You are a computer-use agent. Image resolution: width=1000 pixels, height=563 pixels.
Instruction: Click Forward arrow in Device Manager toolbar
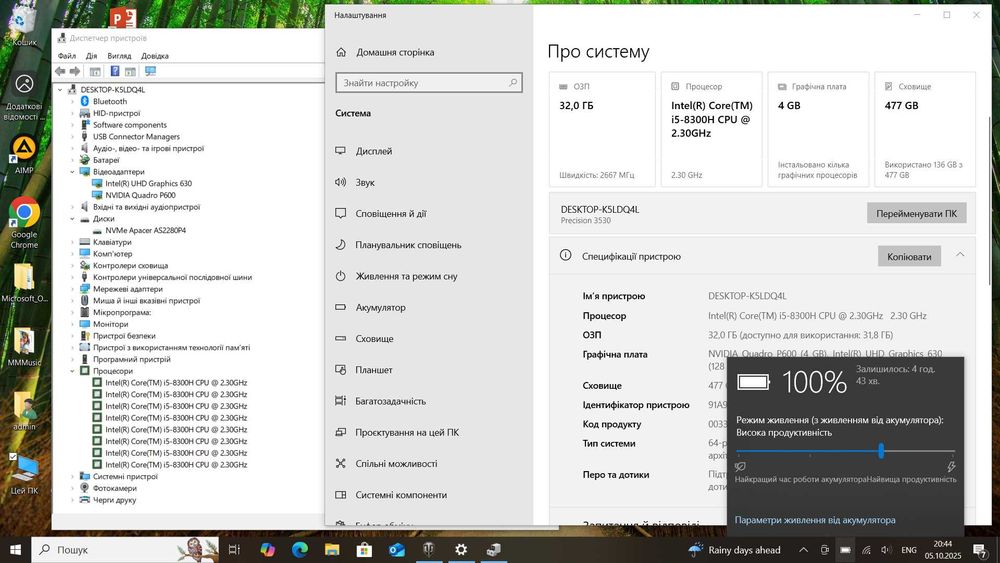tap(75, 71)
